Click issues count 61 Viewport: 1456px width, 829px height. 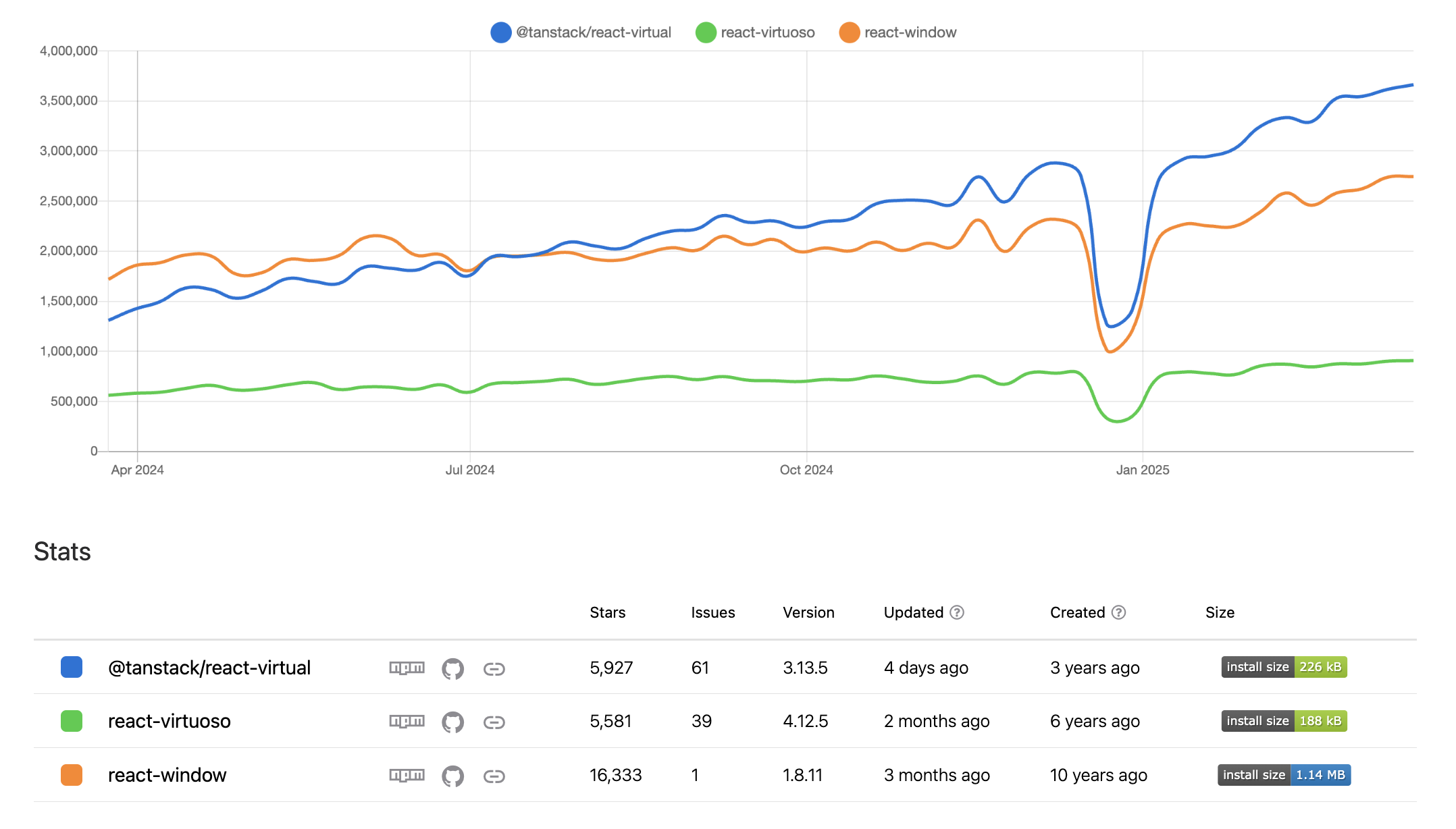pyautogui.click(x=700, y=668)
